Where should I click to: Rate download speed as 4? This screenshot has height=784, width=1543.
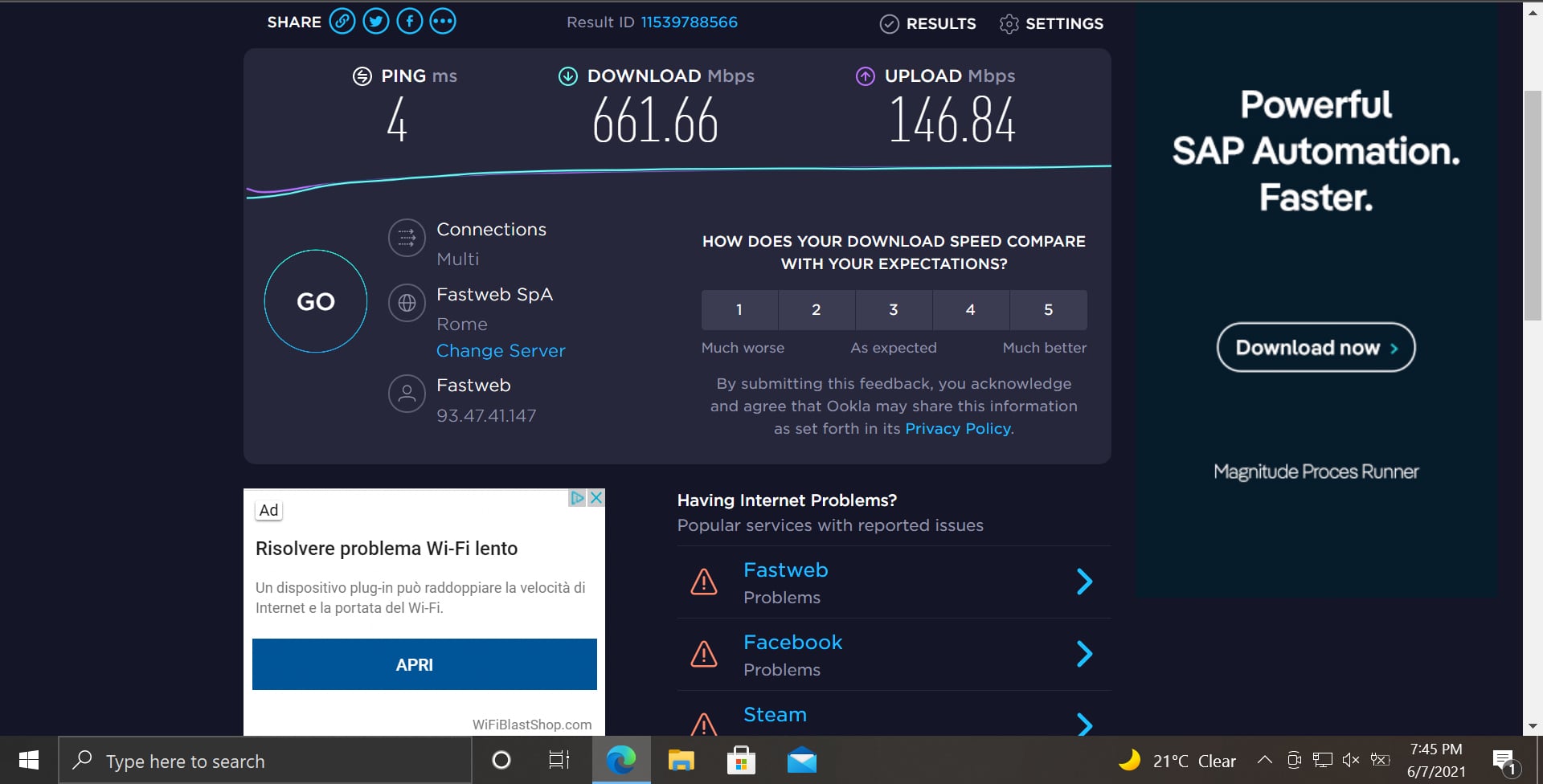click(971, 310)
